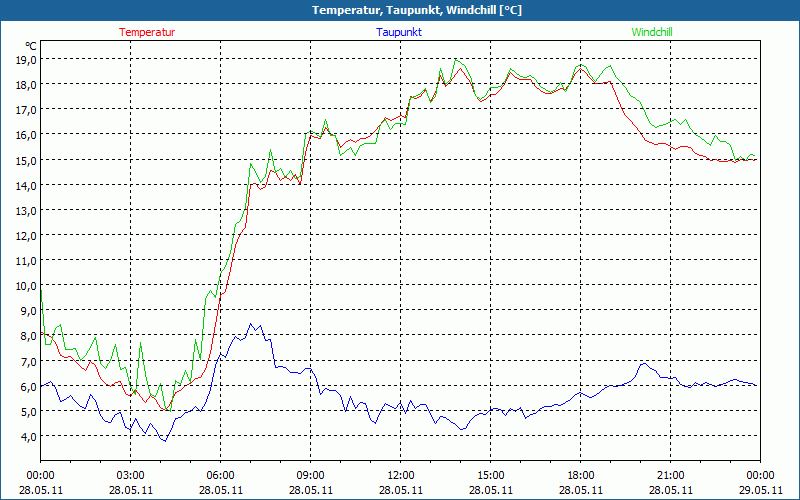The height and width of the screenshot is (500, 800).
Task: Click the 16,0 y-axis value
Action: (x=27, y=135)
